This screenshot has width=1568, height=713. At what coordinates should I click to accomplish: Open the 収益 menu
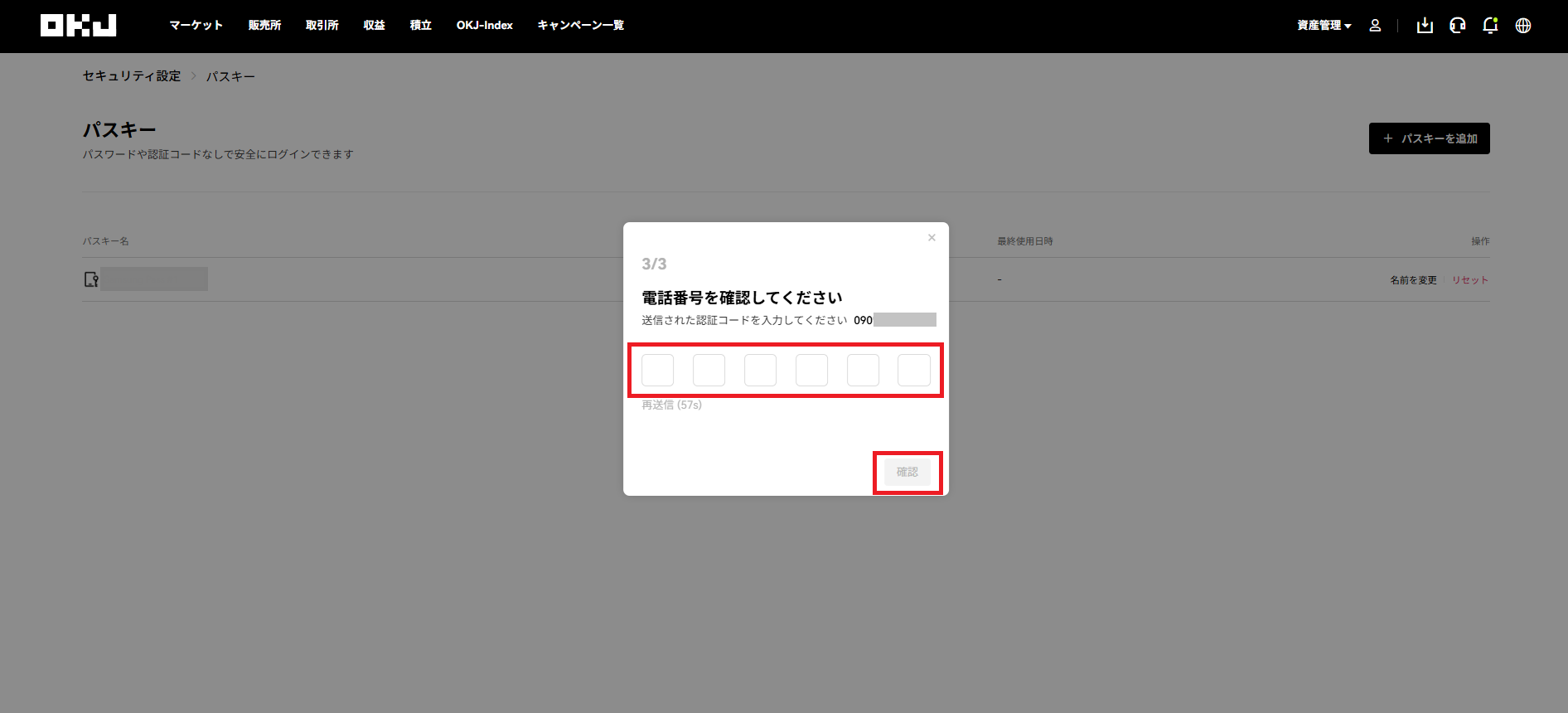[x=375, y=26]
